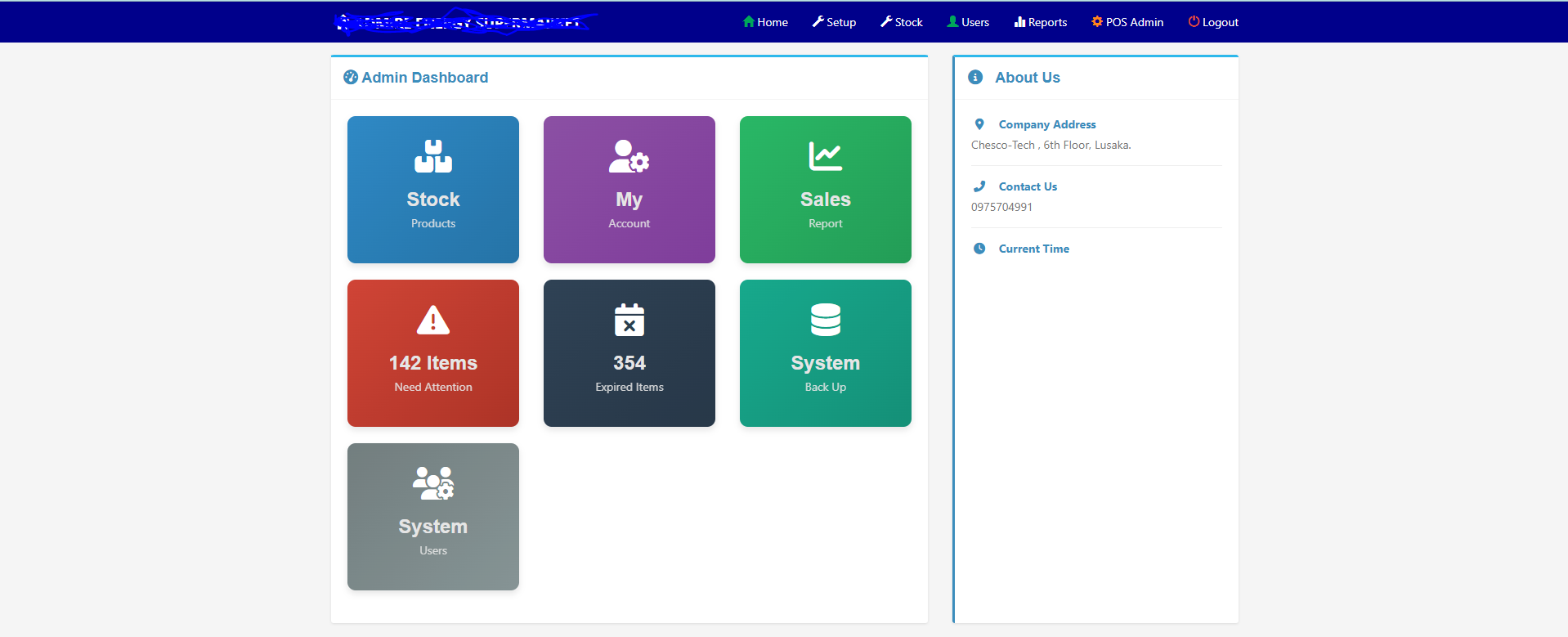1568x637 pixels.
Task: Expand the Reports menu in navbar
Action: 1041,22
